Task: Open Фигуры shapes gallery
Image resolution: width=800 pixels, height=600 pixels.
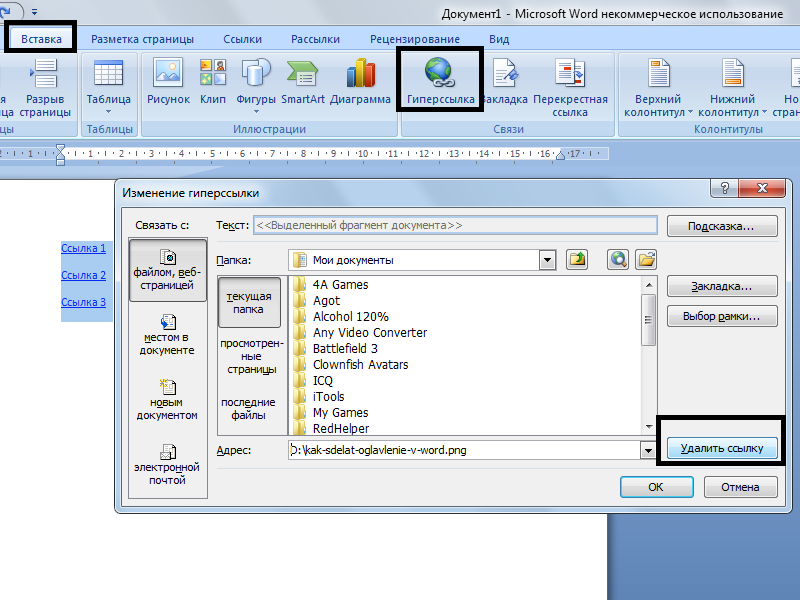Action: 256,85
